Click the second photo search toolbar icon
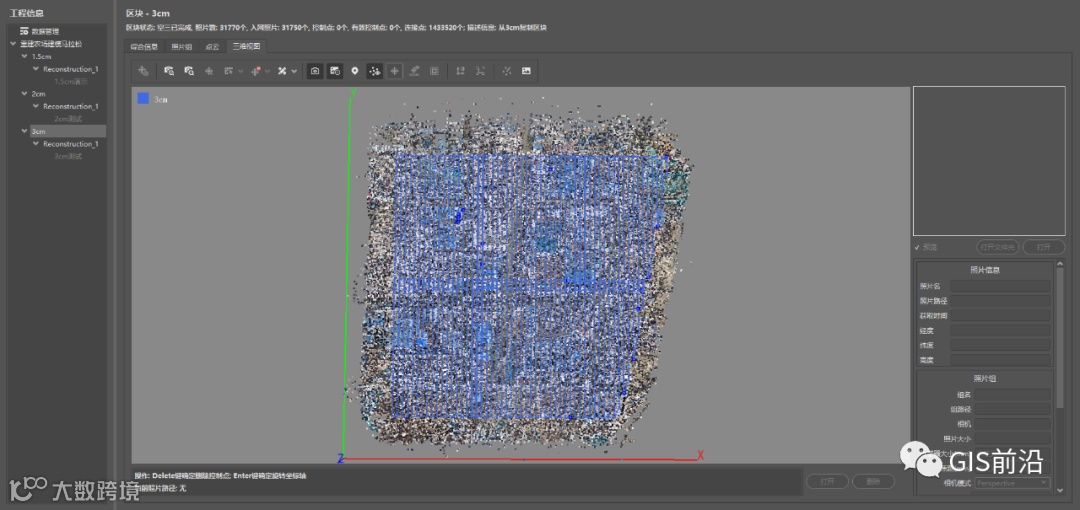This screenshot has height=510, width=1080. tap(189, 71)
